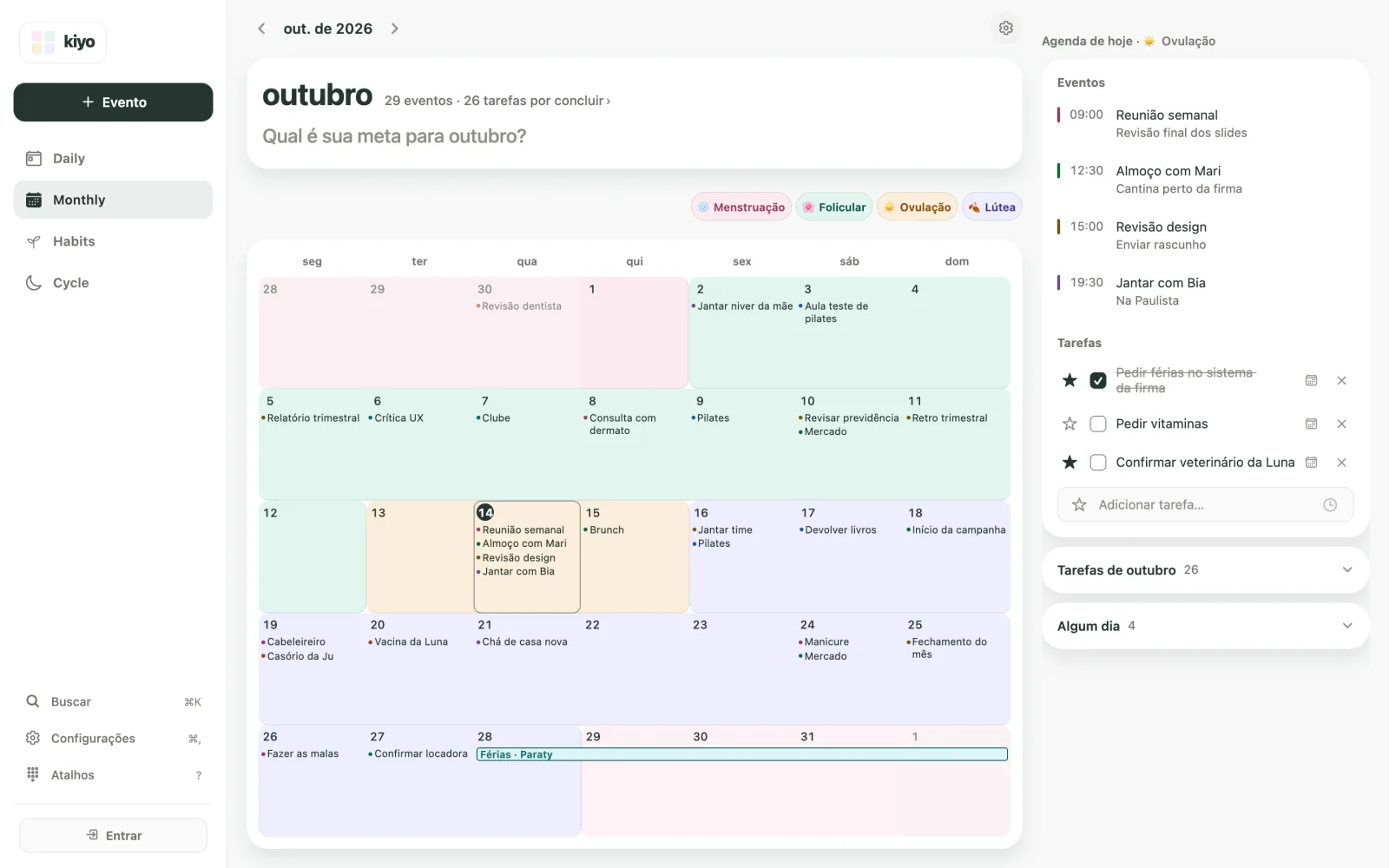The image size is (1389, 868).
Task: Toggle star in Adicionar tarefa field
Action: click(1079, 504)
